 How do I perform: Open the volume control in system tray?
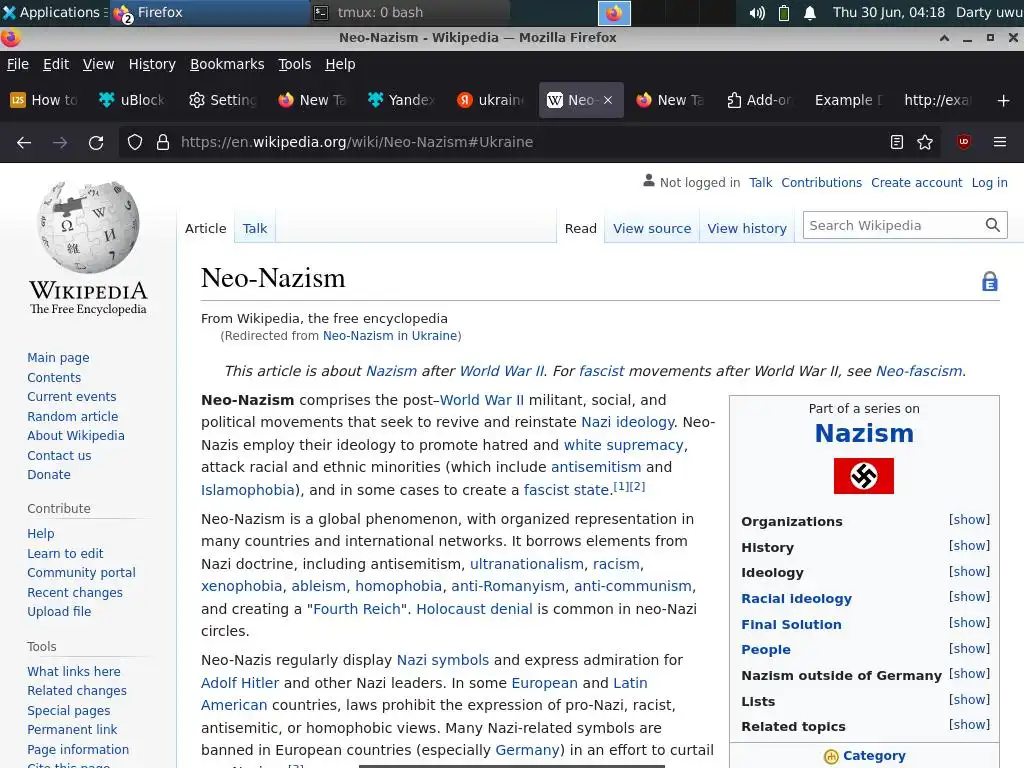[x=757, y=12]
